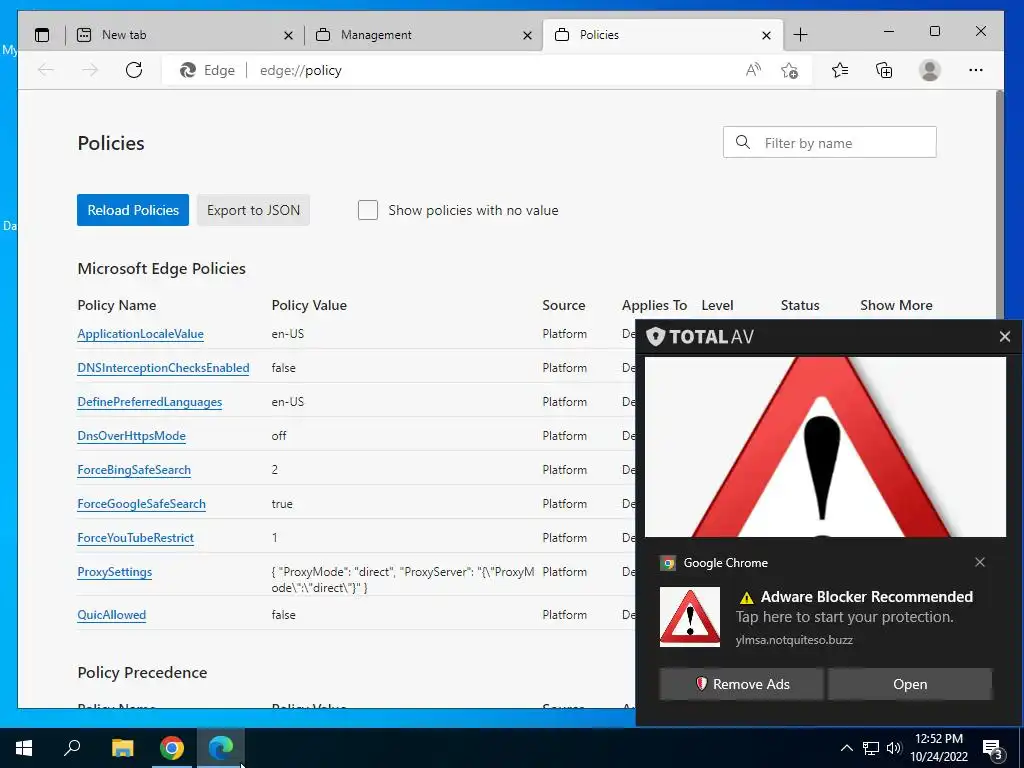Click ProxySettings policy value text
Screen dimensions: 1024x768
(x=402, y=579)
